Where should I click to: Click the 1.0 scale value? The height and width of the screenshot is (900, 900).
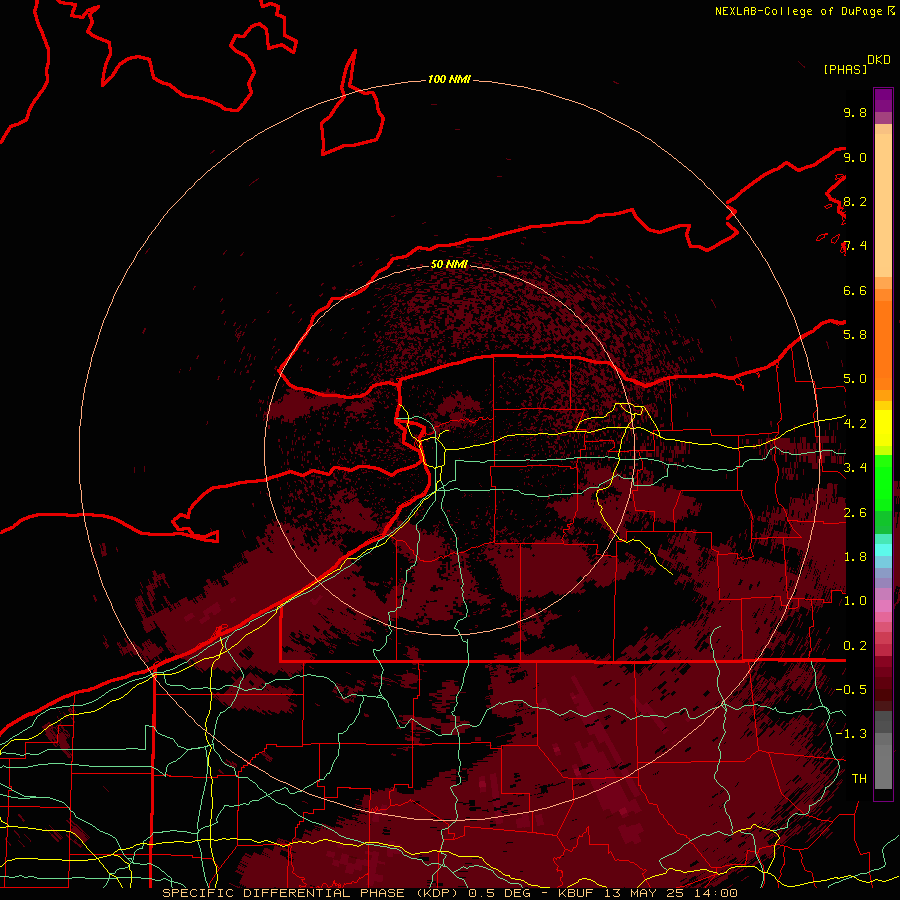coord(855,601)
